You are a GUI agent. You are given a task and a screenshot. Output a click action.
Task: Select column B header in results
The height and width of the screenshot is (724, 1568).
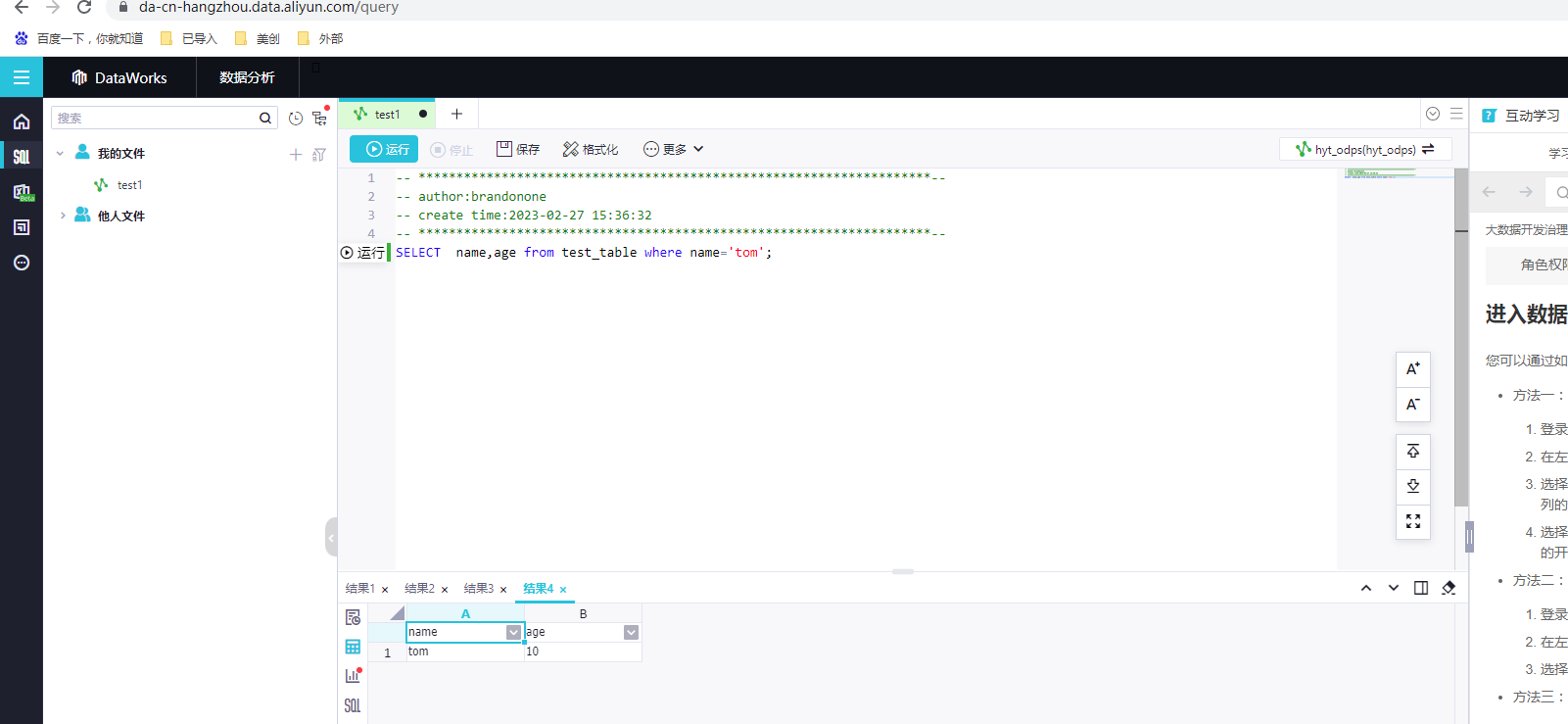[583, 613]
